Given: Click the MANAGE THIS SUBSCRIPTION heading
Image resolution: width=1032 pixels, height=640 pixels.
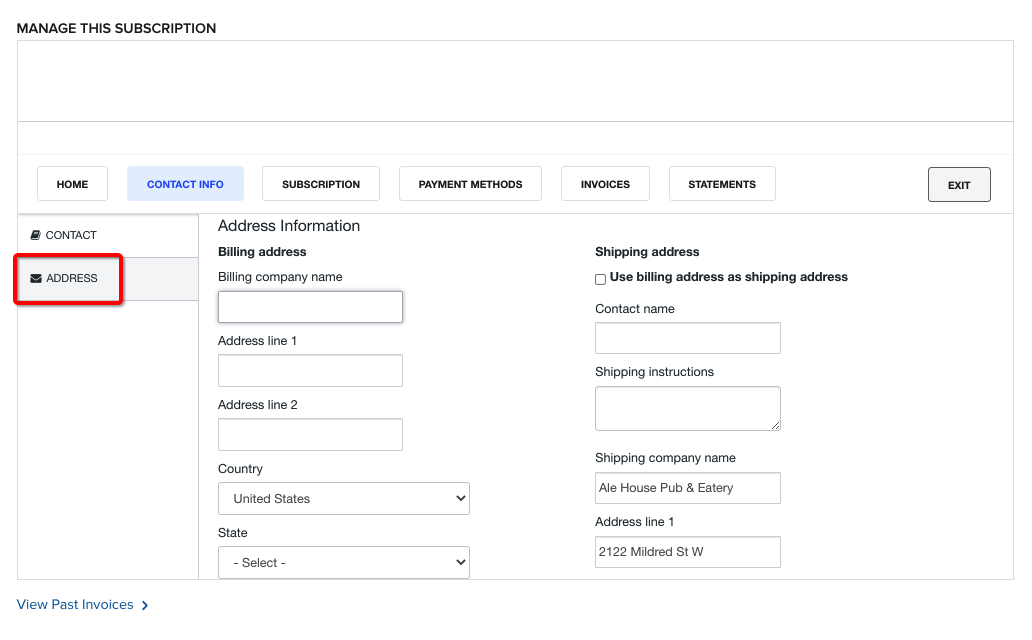Looking at the screenshot, I should pos(116,28).
